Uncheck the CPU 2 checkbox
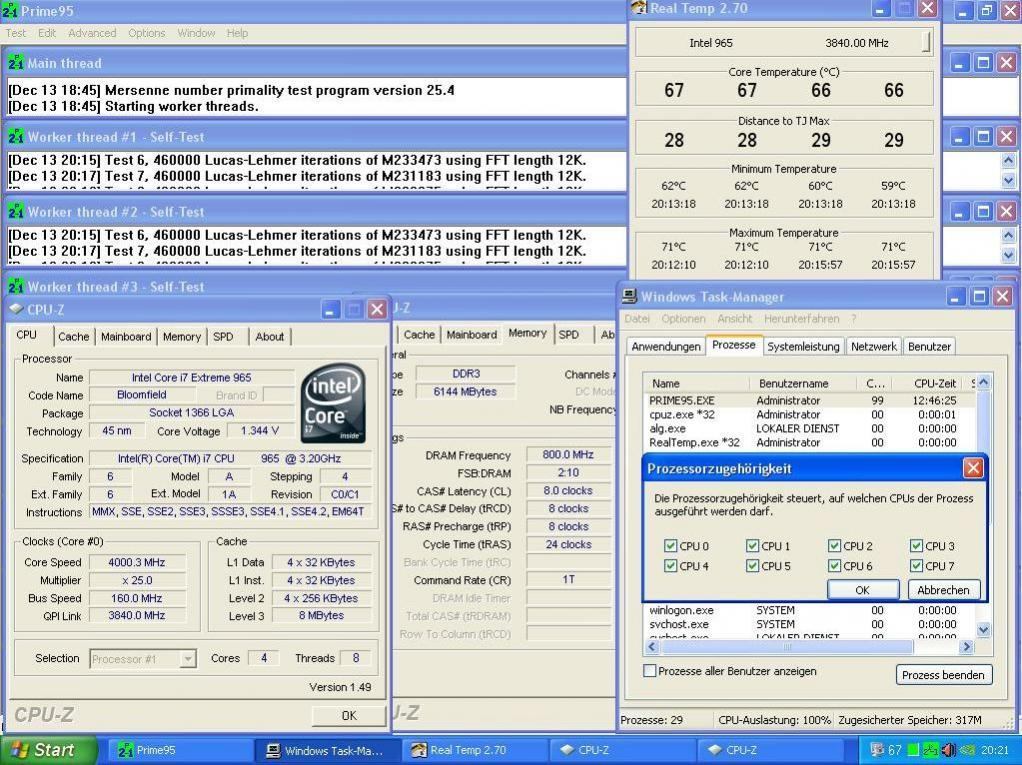1022x765 pixels. (834, 545)
